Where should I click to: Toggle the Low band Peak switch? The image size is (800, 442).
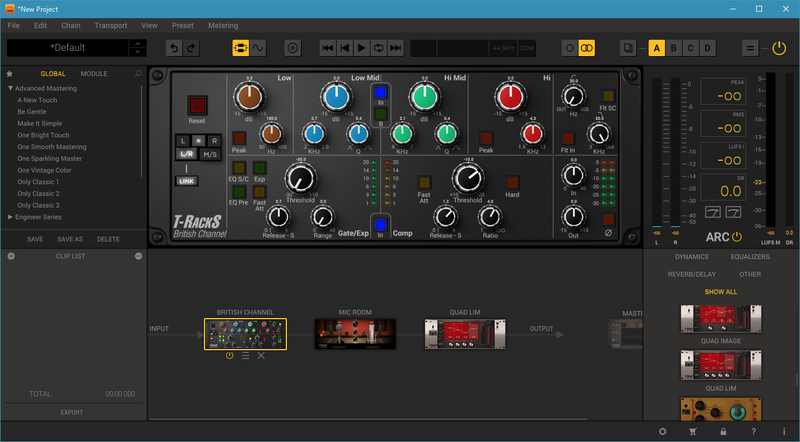click(x=239, y=138)
